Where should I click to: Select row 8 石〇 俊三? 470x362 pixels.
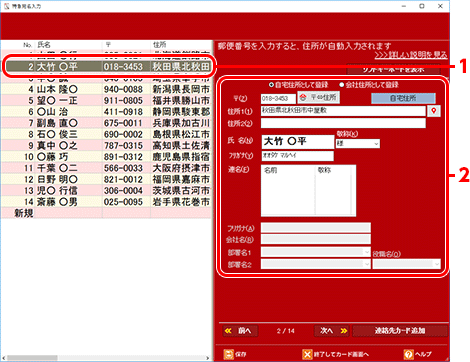tap(107, 134)
